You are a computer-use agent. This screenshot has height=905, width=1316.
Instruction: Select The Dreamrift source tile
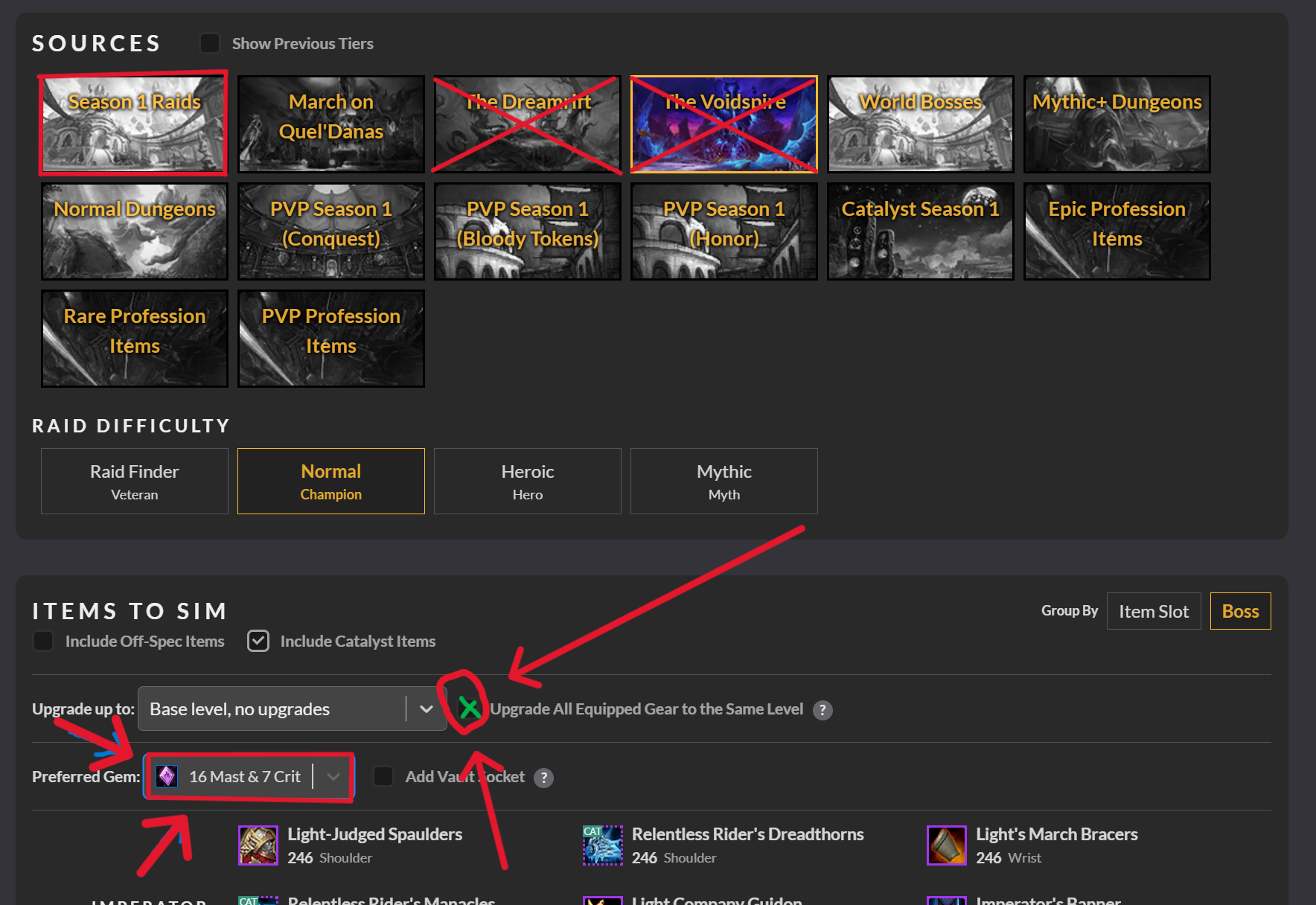528,124
